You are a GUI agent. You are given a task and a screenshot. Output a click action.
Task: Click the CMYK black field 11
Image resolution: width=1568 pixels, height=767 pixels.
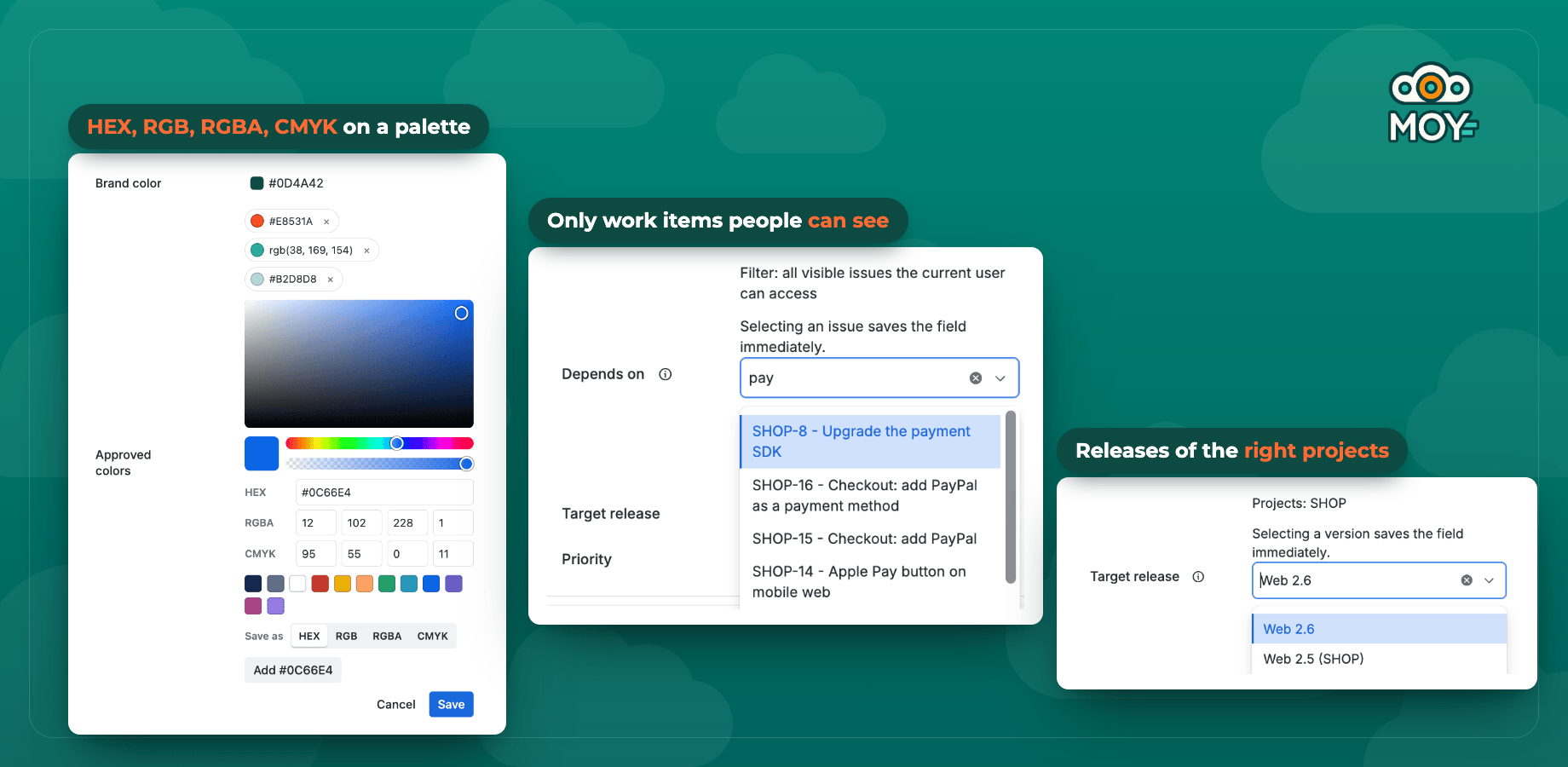453,554
